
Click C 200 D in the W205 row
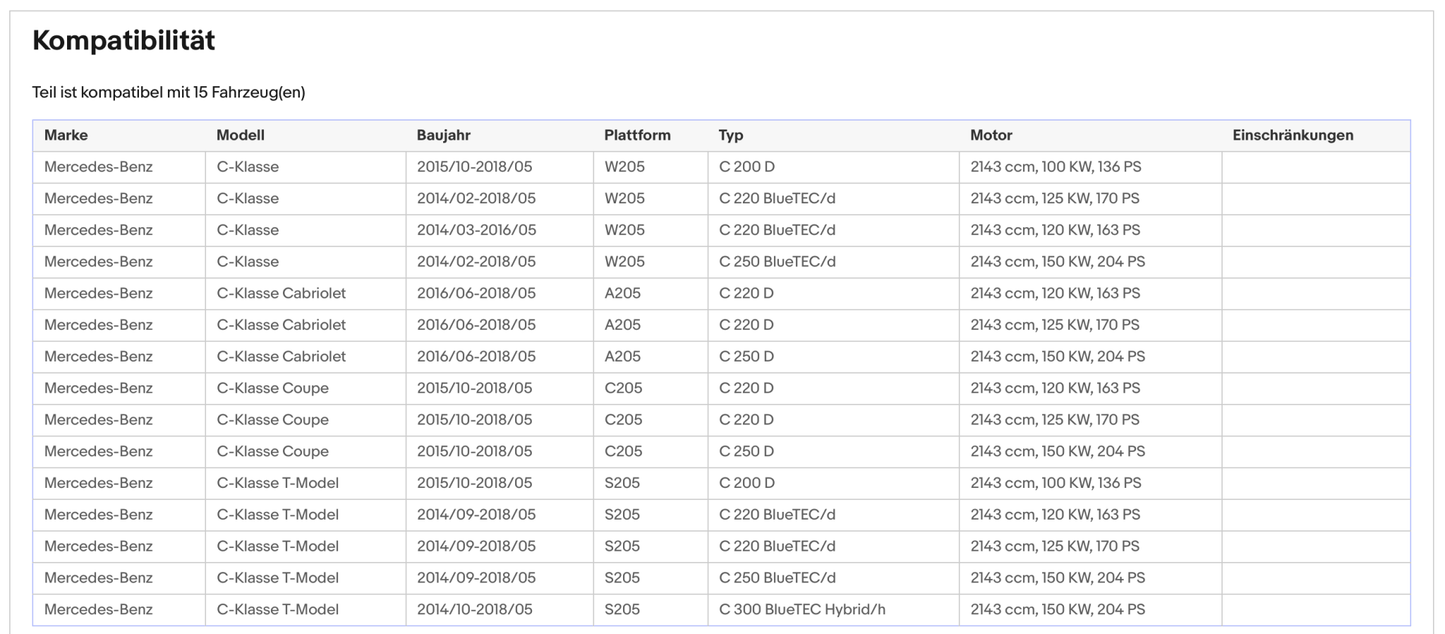(x=746, y=167)
